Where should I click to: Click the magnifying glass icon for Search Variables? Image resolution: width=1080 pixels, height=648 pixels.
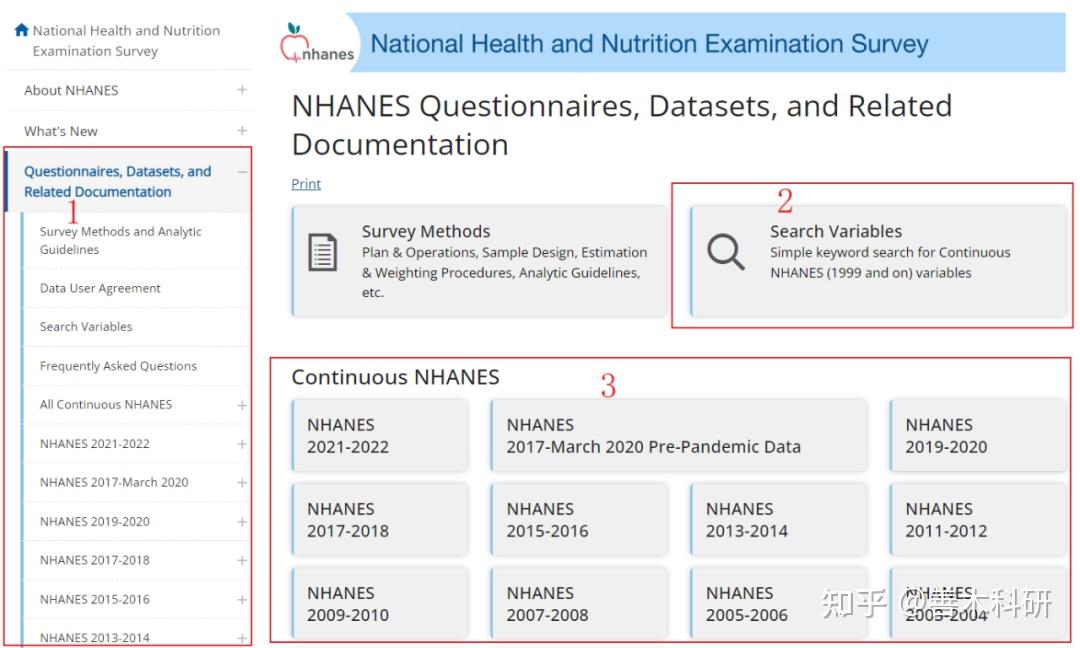pos(724,250)
